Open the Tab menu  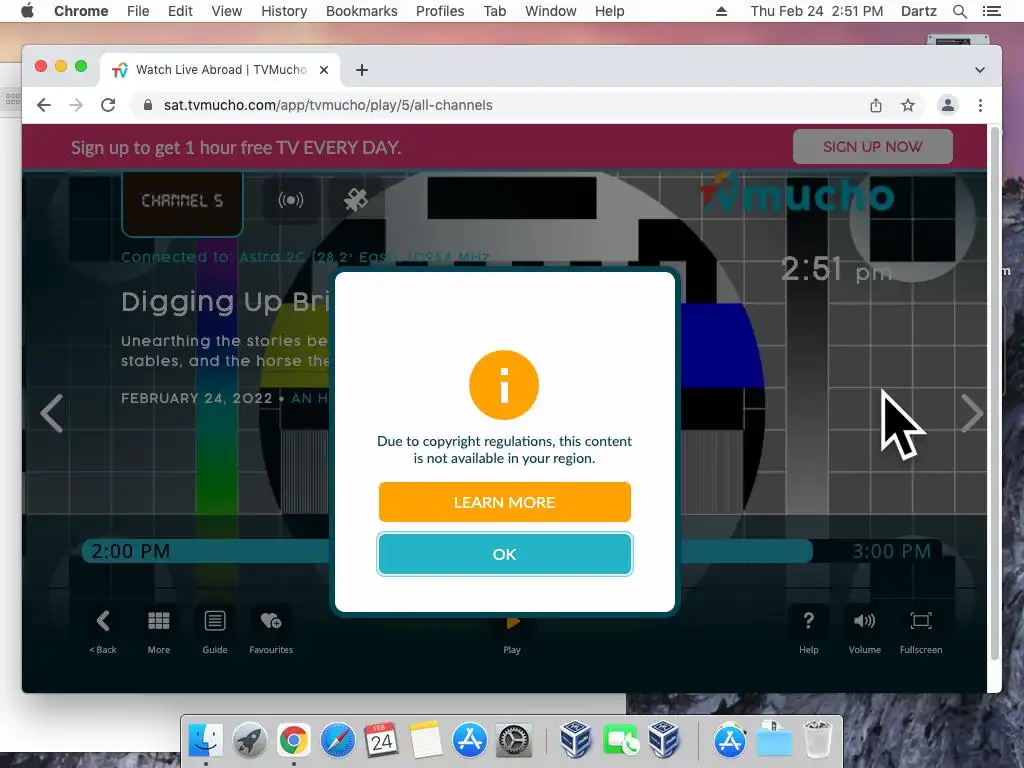[495, 11]
